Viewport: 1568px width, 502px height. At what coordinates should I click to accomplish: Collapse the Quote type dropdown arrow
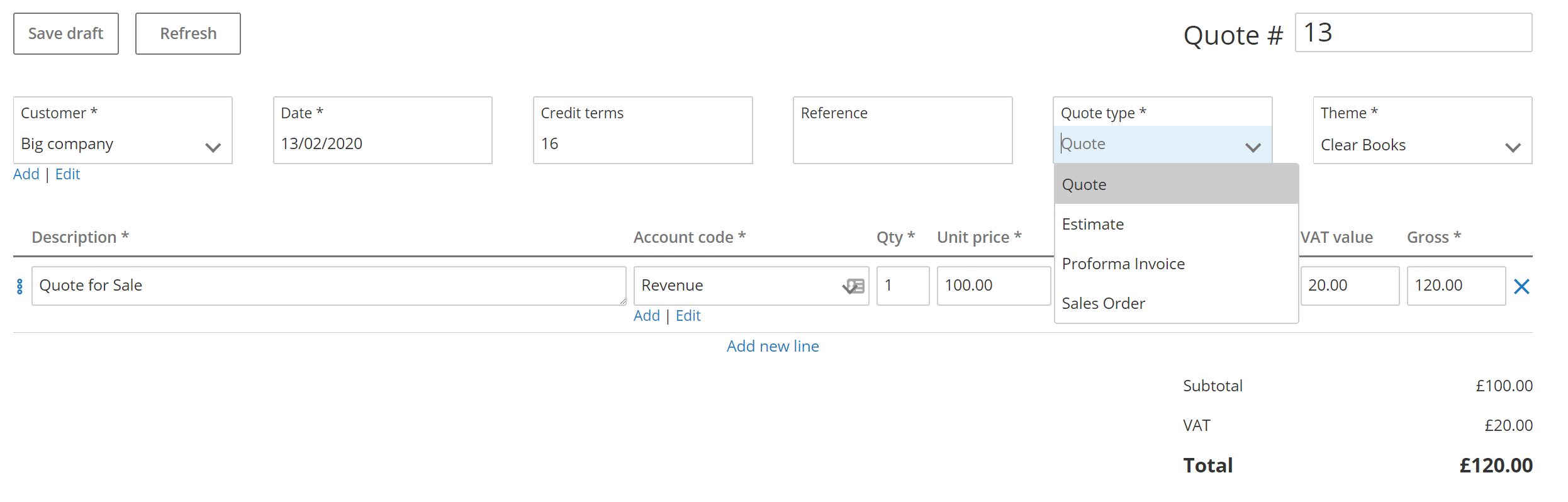[1253, 147]
